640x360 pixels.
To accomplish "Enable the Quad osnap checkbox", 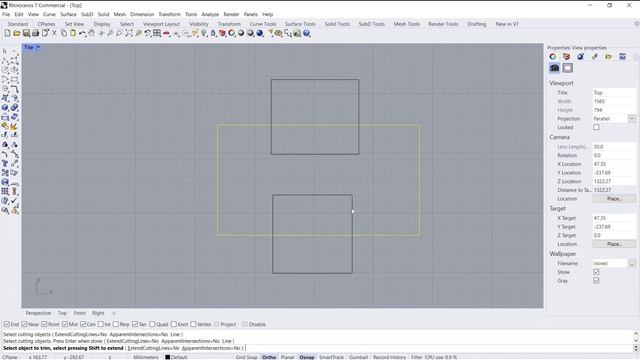I will 152,324.
